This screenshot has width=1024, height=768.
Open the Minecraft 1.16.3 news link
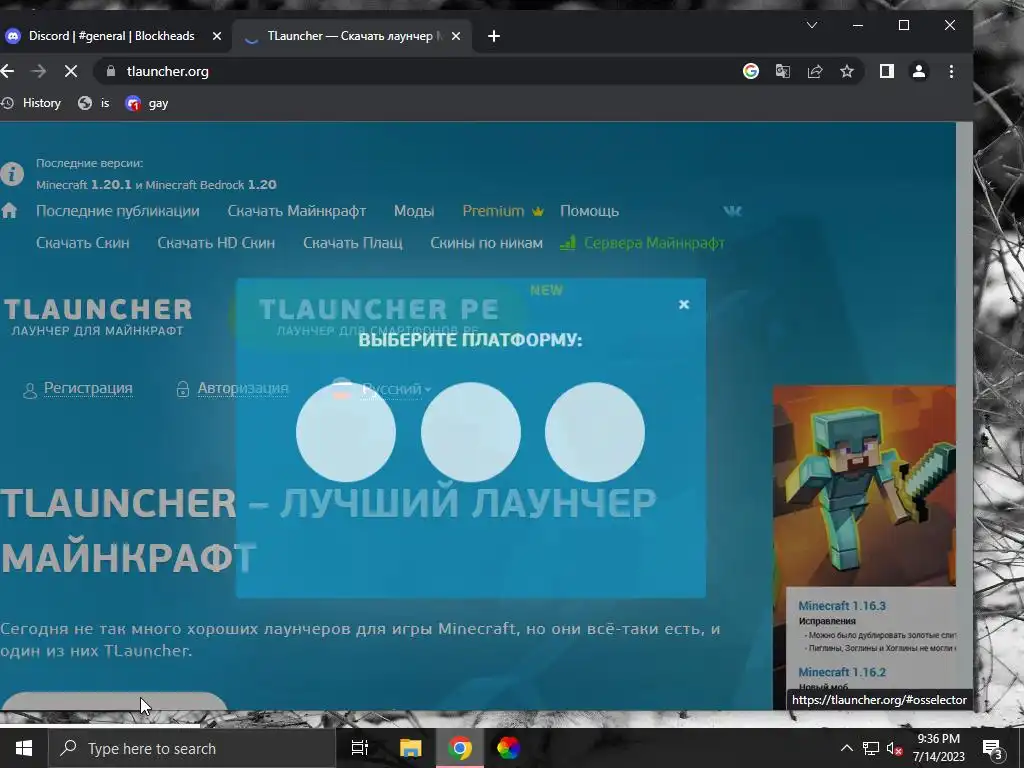tap(842, 605)
